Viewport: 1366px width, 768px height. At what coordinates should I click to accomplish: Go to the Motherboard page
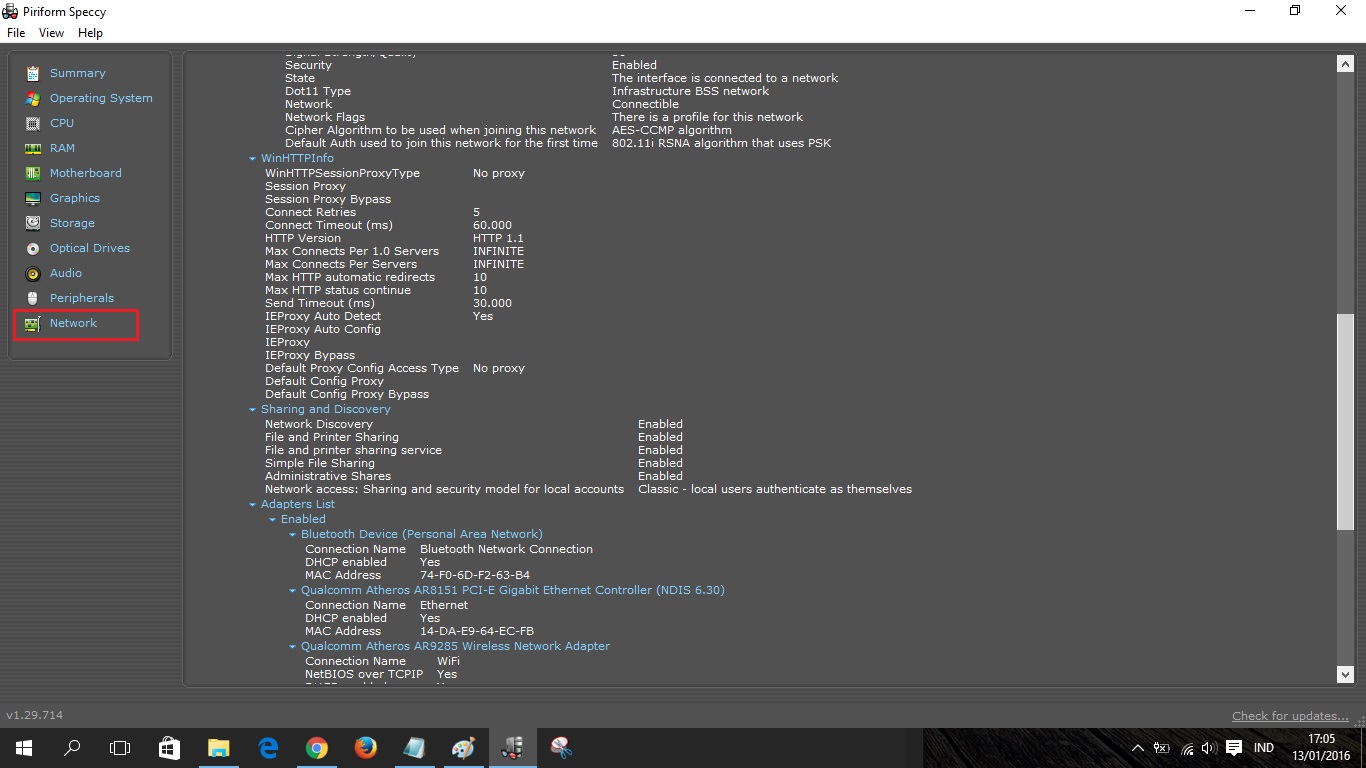(86, 173)
